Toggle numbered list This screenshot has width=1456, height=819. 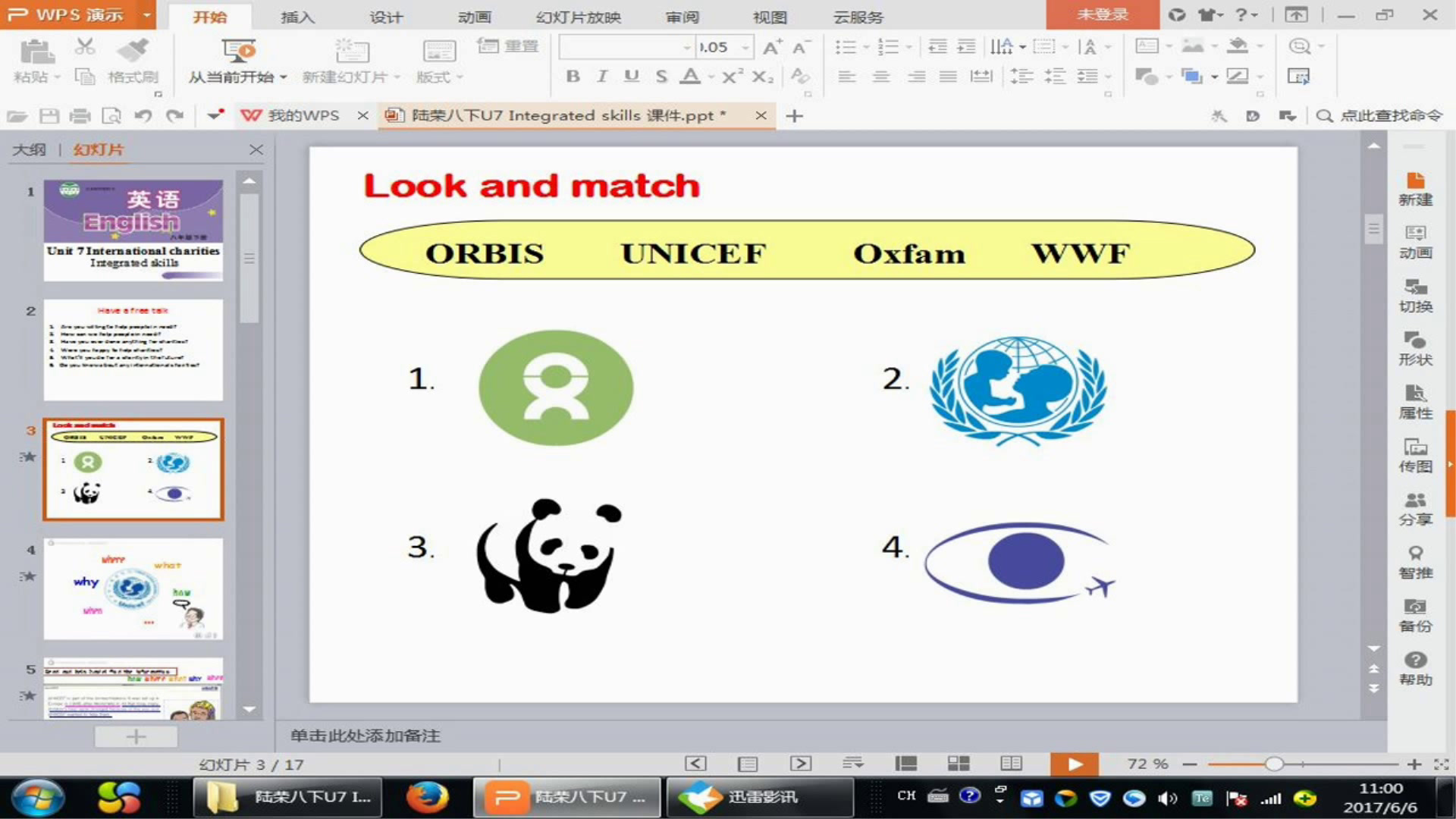pos(888,47)
